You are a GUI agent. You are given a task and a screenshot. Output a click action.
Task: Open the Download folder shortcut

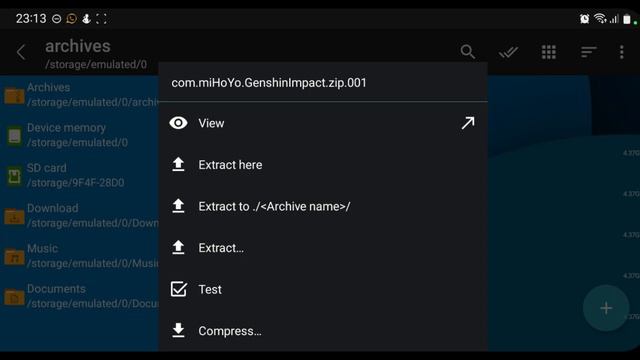[x=80, y=216]
